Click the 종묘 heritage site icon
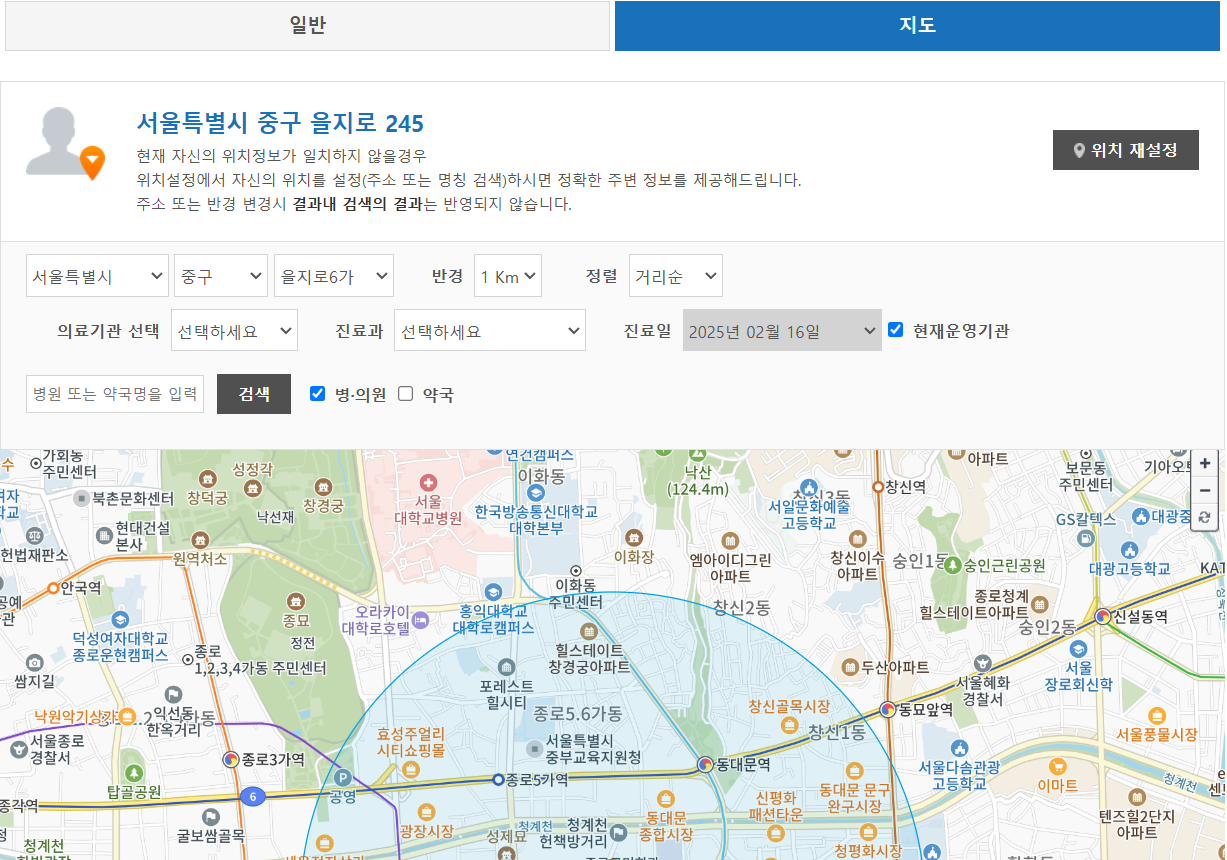The width and height of the screenshot is (1227, 860). (295, 601)
